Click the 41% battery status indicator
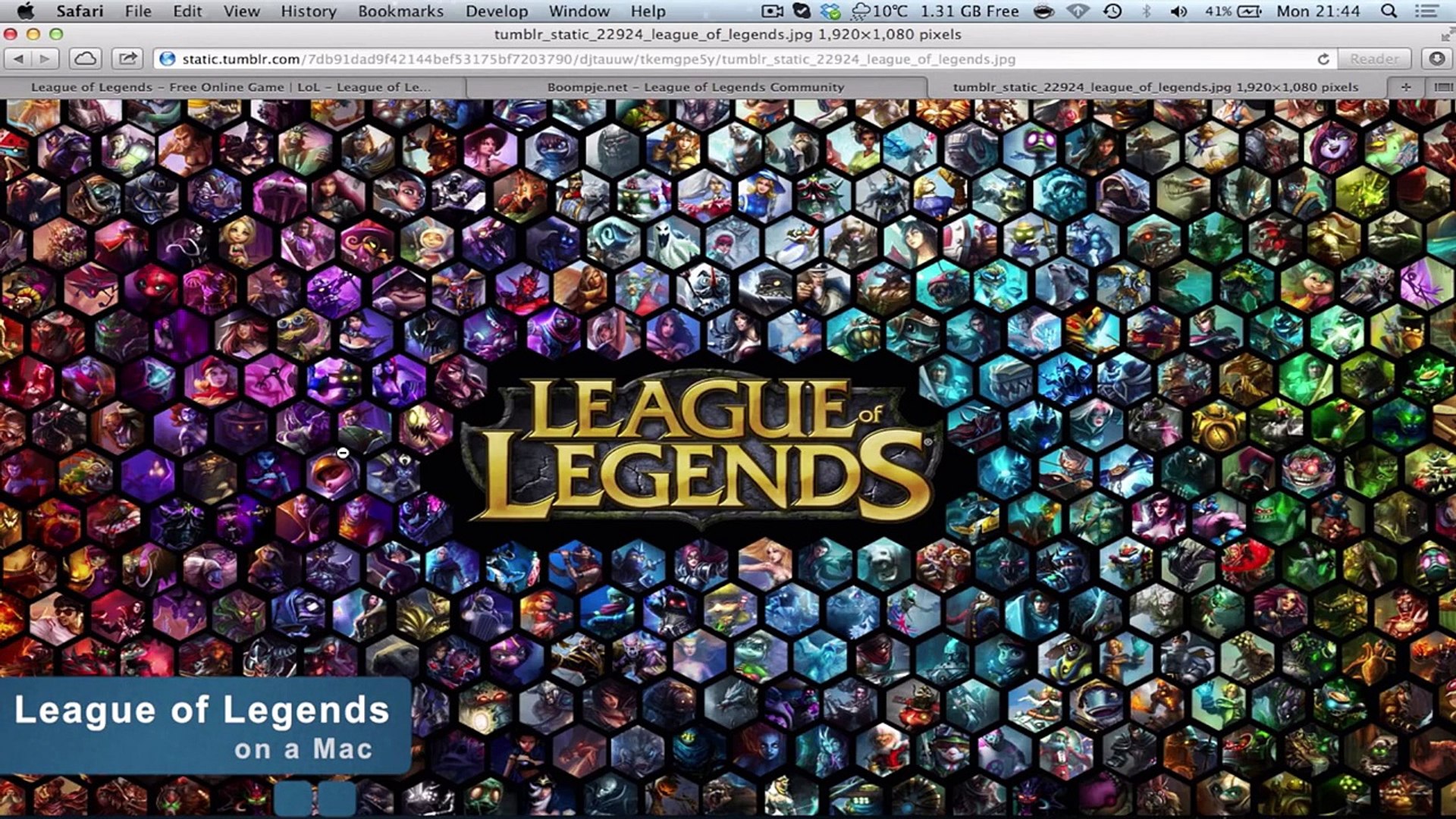 [1233, 11]
